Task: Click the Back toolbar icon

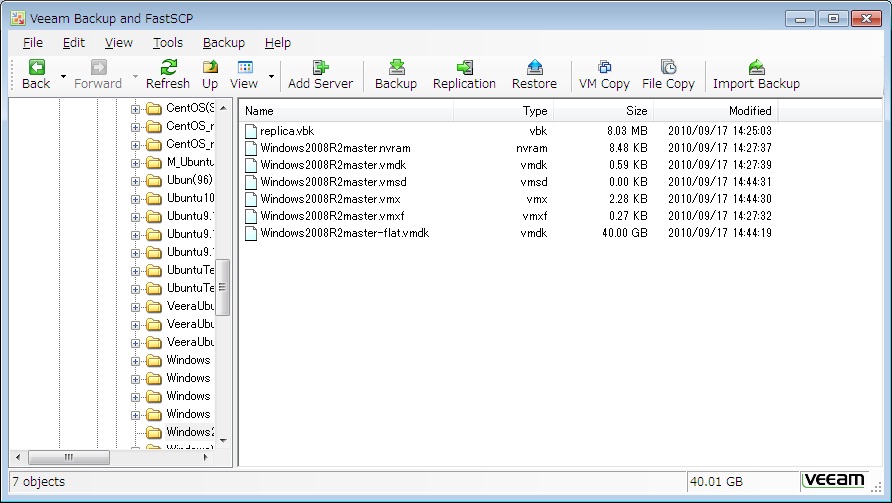Action: (x=36, y=67)
